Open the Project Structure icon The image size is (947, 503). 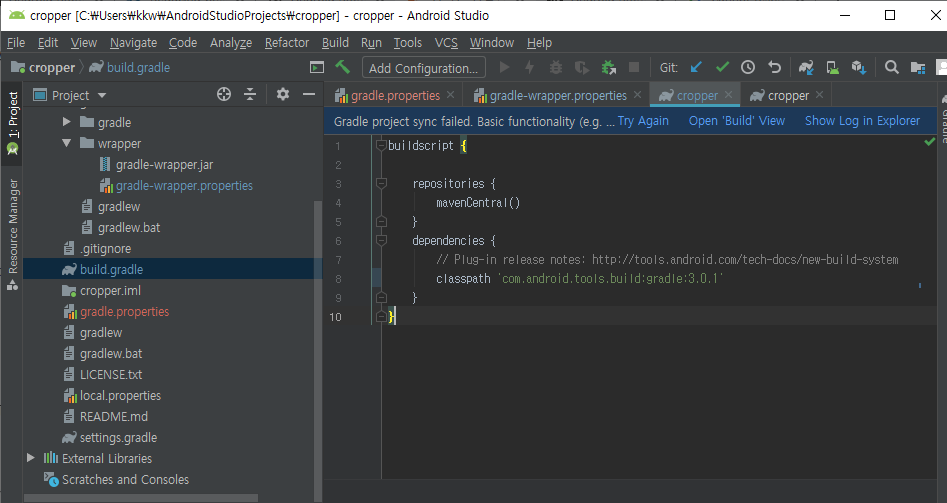[918, 68]
